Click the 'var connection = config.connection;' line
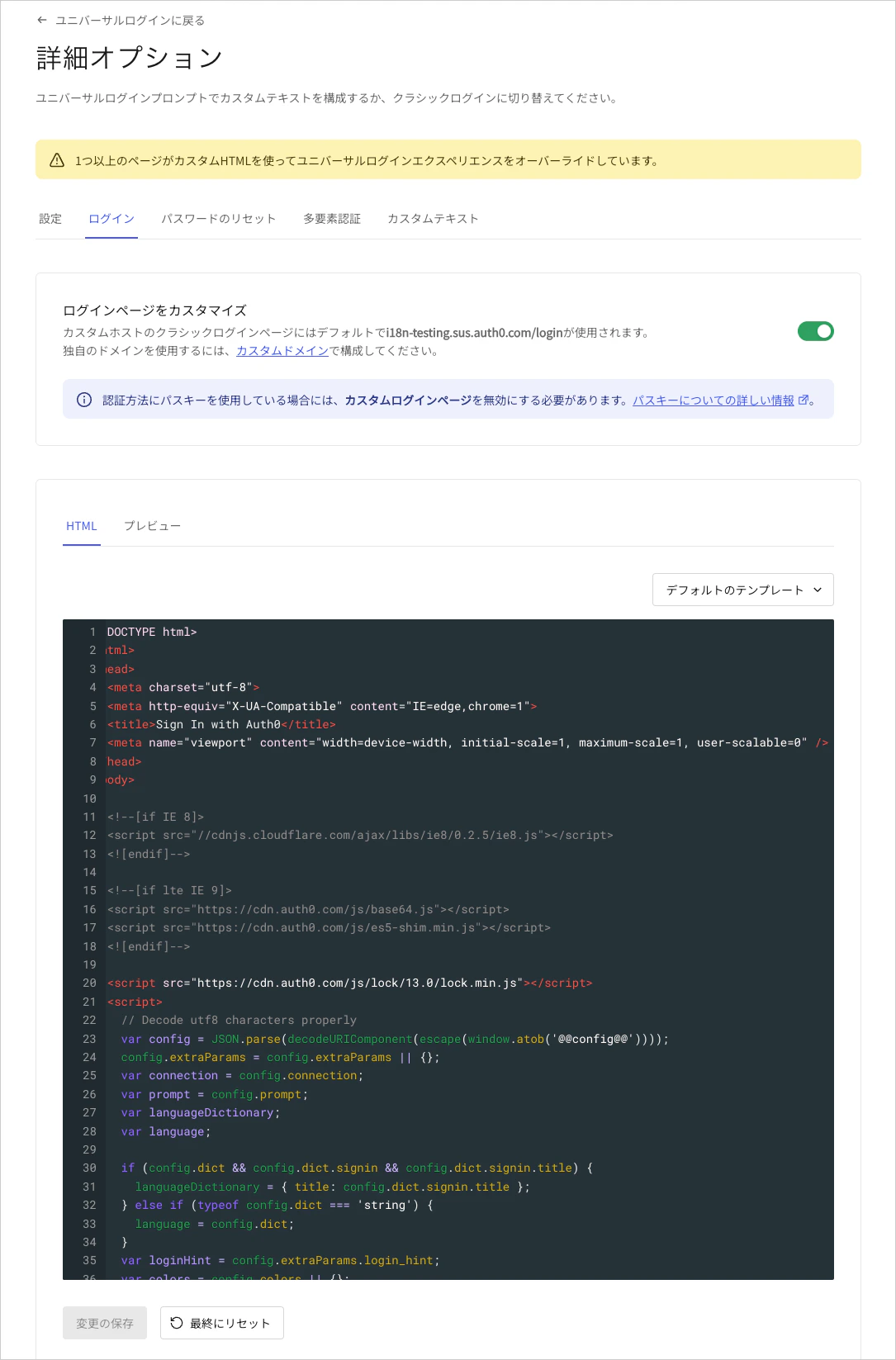 coord(242,1075)
